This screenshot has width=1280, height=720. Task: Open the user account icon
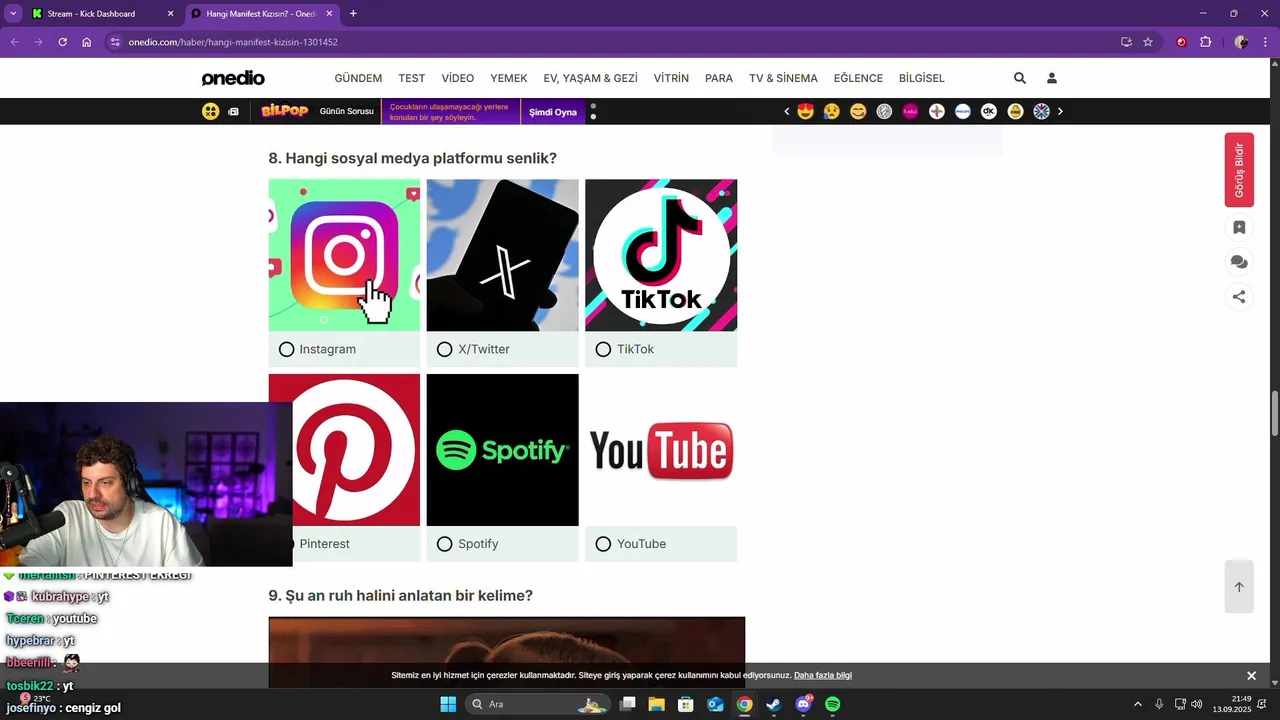[x=1052, y=78]
